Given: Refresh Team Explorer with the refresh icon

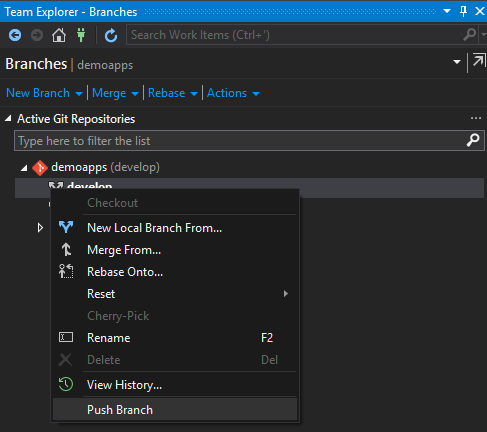Looking at the screenshot, I should coord(111,35).
